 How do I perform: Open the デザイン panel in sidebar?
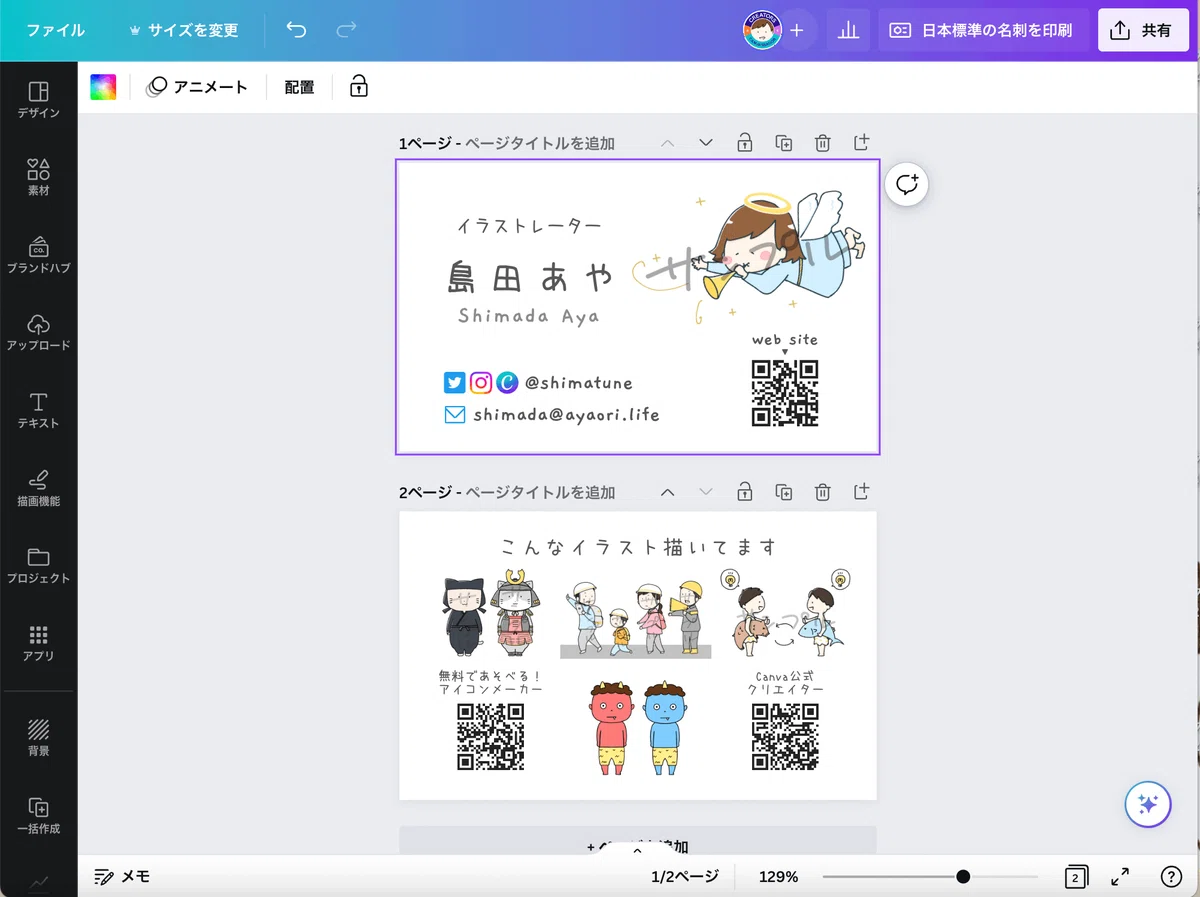tap(38, 101)
